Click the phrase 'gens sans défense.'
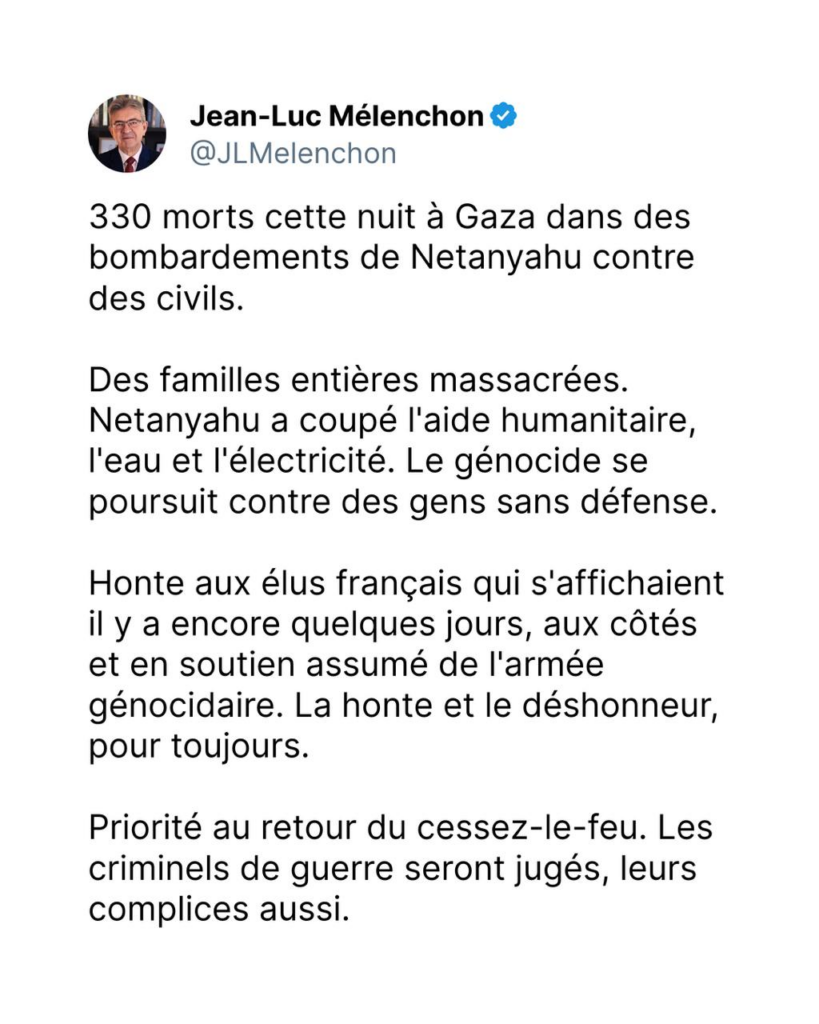819x1024 pixels. click(564, 503)
